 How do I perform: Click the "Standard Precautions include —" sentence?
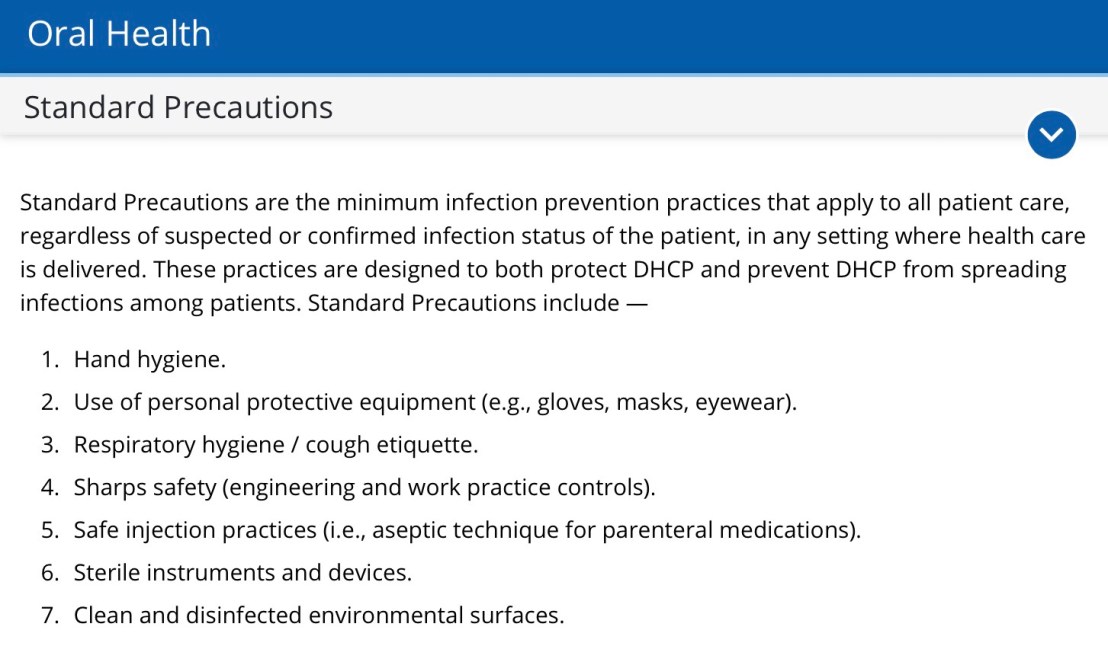[478, 302]
